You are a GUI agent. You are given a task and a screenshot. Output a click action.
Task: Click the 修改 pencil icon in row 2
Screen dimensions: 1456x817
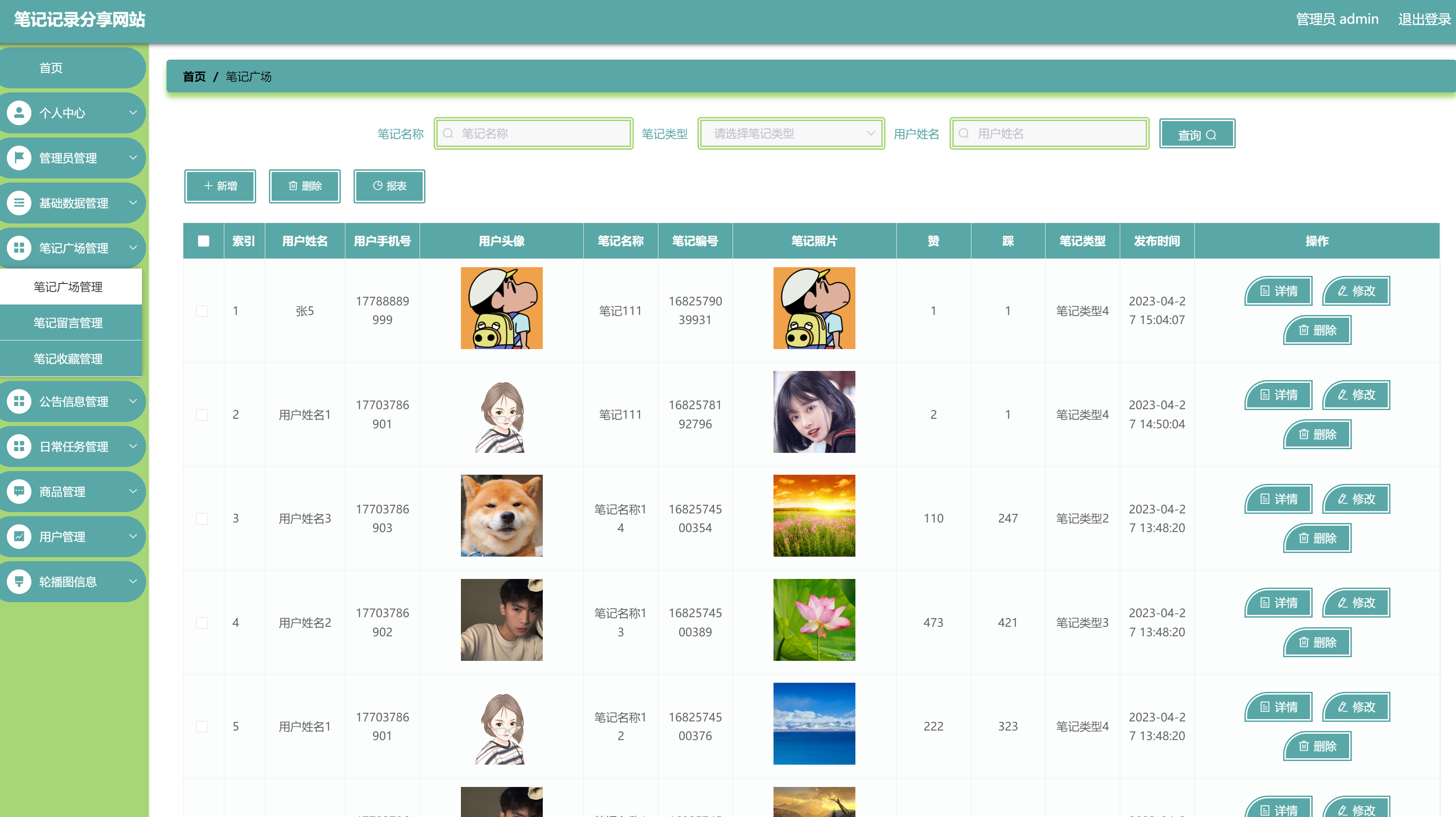1343,395
